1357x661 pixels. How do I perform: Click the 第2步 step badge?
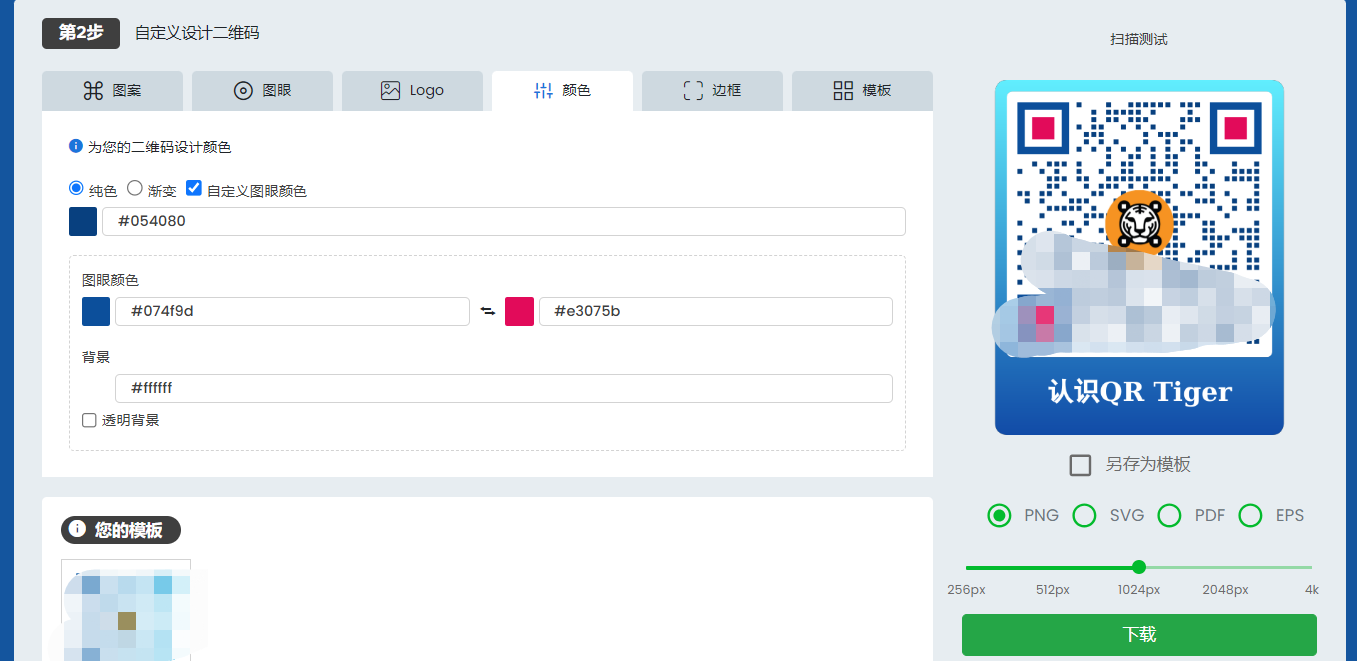81,33
